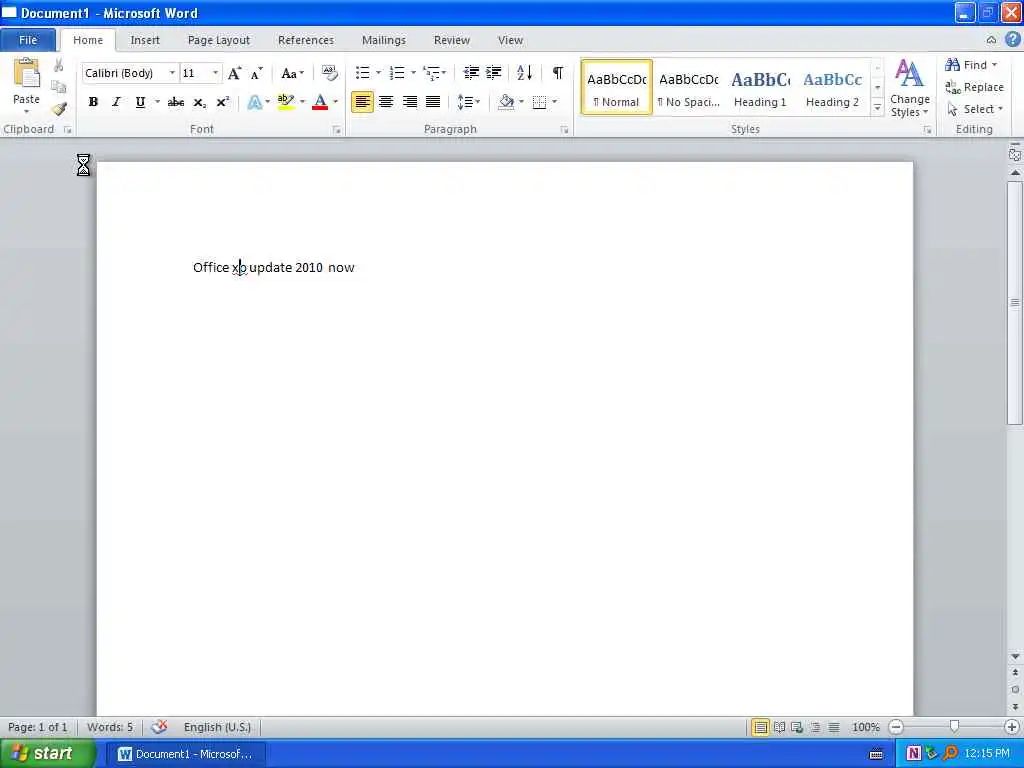
Task: Open the Font dialog launcher
Action: 336,130
